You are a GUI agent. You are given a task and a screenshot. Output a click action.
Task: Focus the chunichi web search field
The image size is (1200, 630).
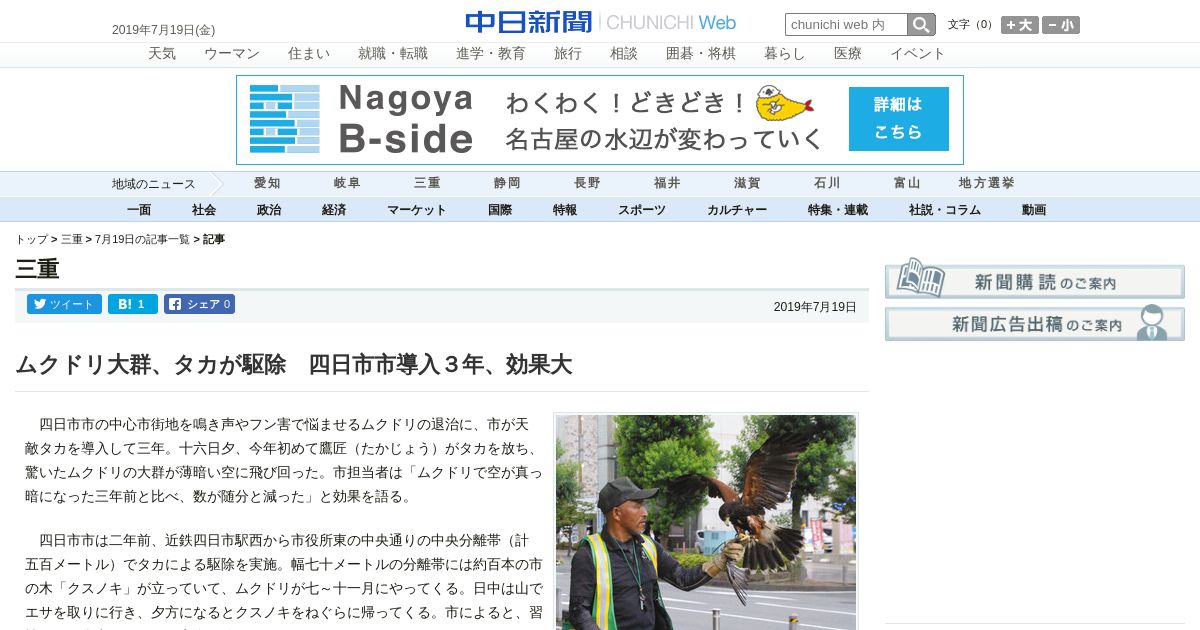(846, 25)
